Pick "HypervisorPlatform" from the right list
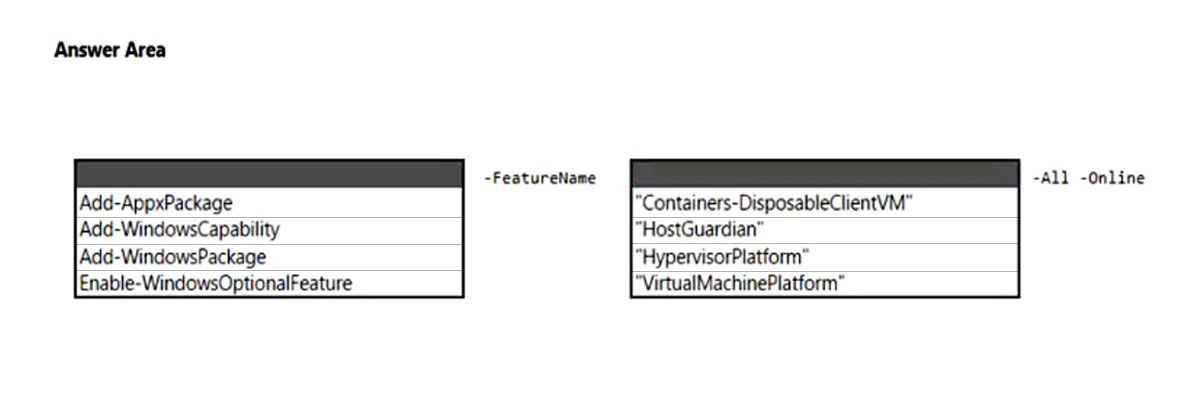Image resolution: width=1195 pixels, height=394 pixels. (x=825, y=256)
